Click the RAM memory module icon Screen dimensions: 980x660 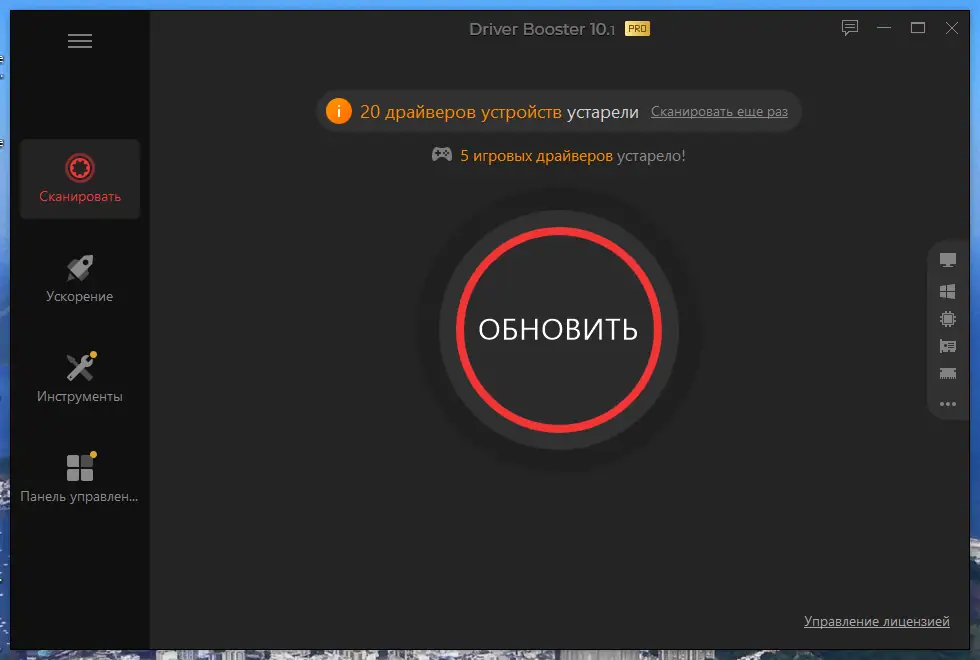point(947,374)
